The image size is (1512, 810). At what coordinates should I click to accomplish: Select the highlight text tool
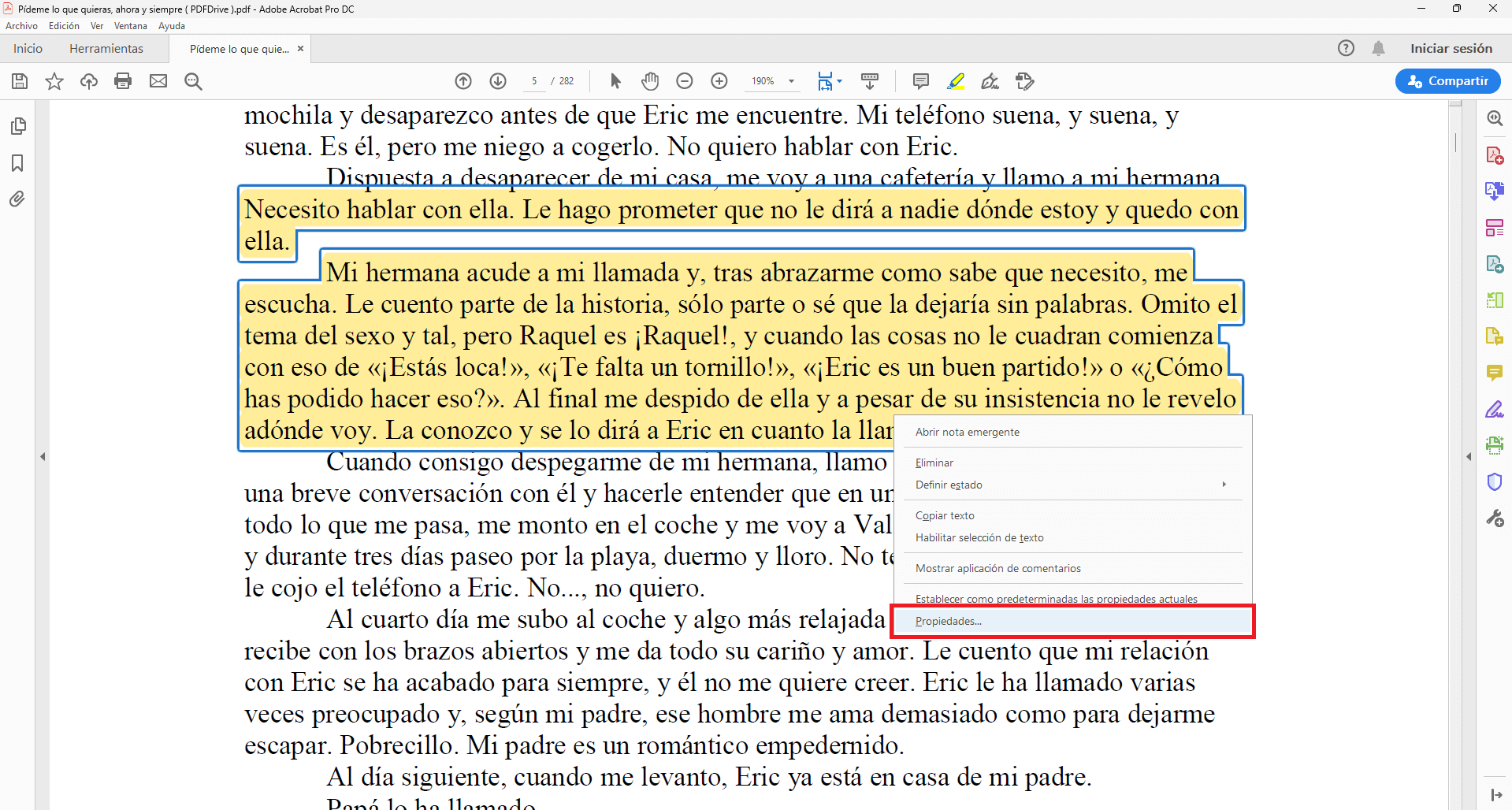coord(956,81)
